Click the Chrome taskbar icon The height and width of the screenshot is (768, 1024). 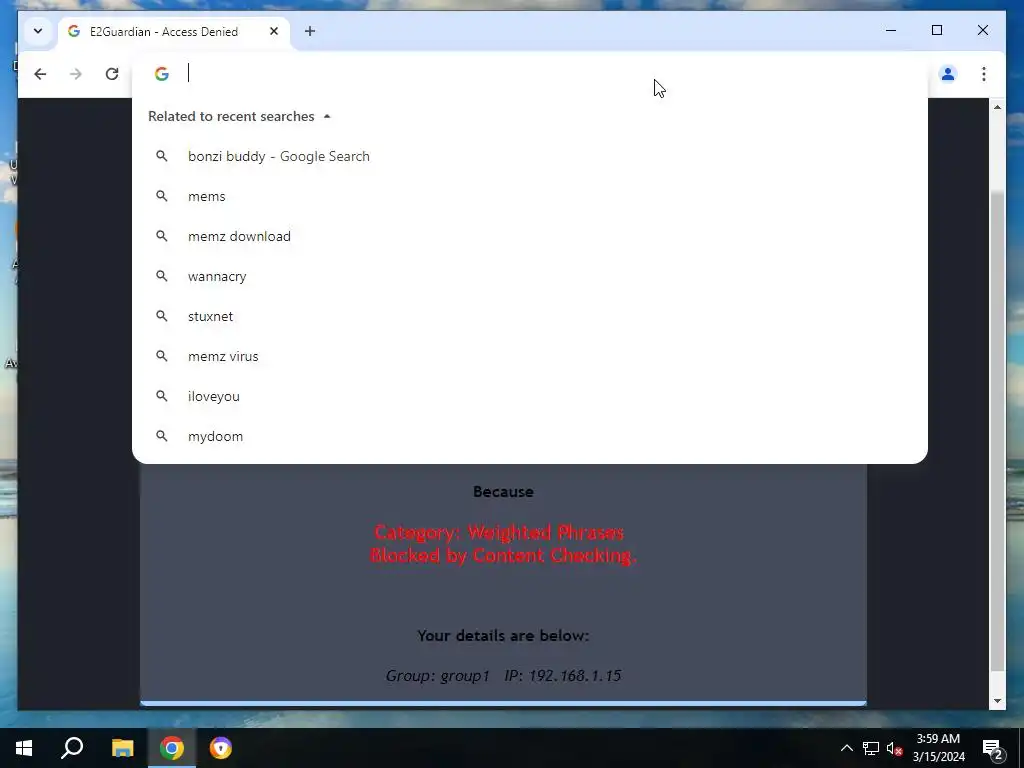pos(172,748)
